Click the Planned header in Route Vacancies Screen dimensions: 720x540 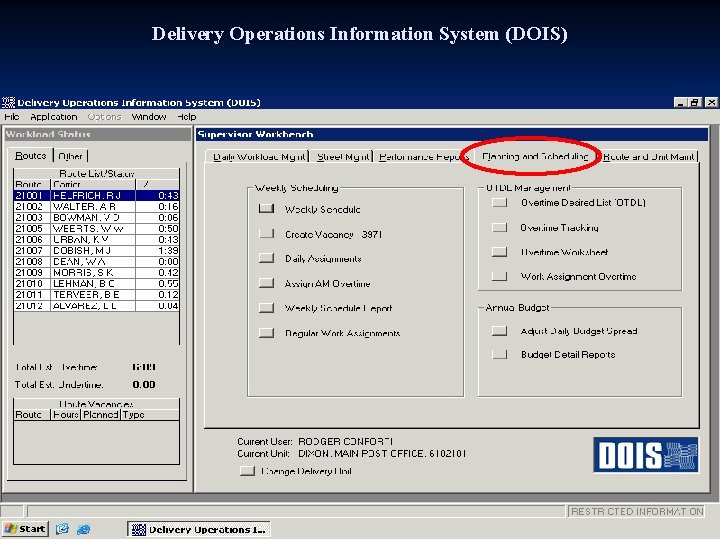101,415
